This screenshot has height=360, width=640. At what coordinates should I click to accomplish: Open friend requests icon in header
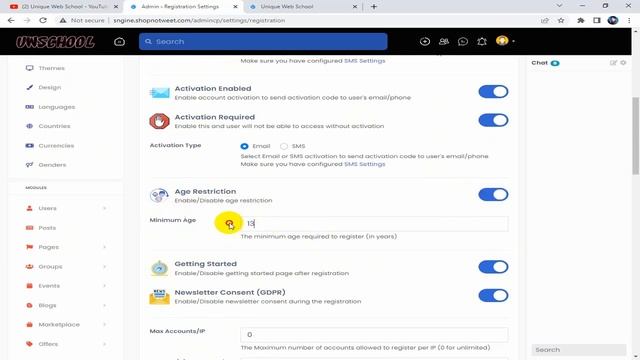tap(444, 41)
